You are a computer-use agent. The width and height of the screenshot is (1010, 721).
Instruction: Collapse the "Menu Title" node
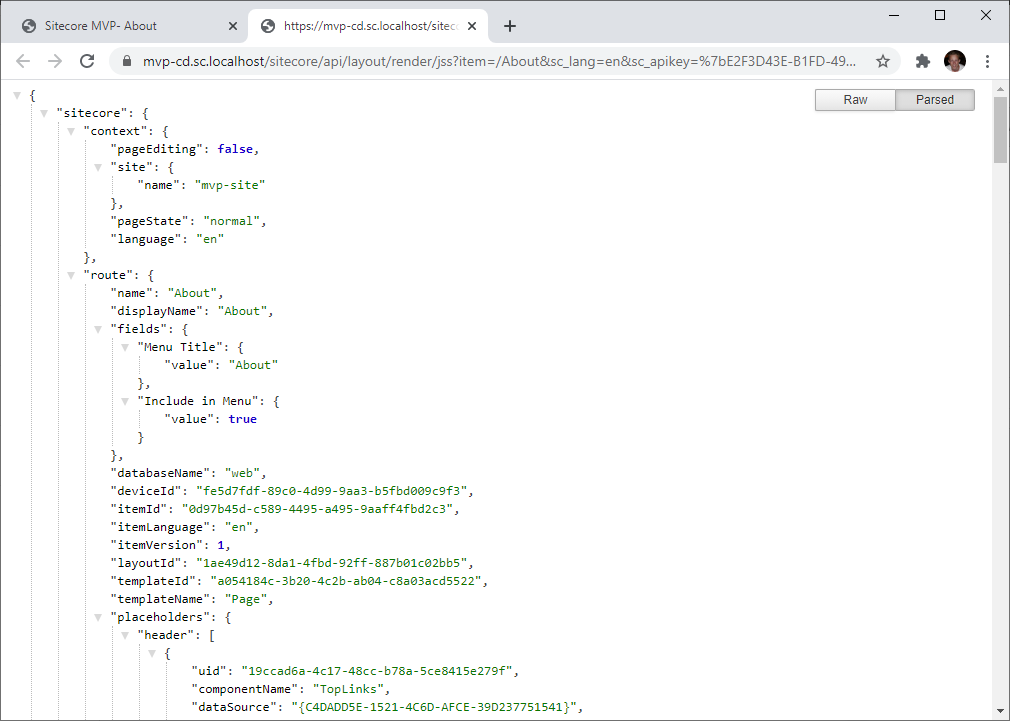(x=126, y=347)
